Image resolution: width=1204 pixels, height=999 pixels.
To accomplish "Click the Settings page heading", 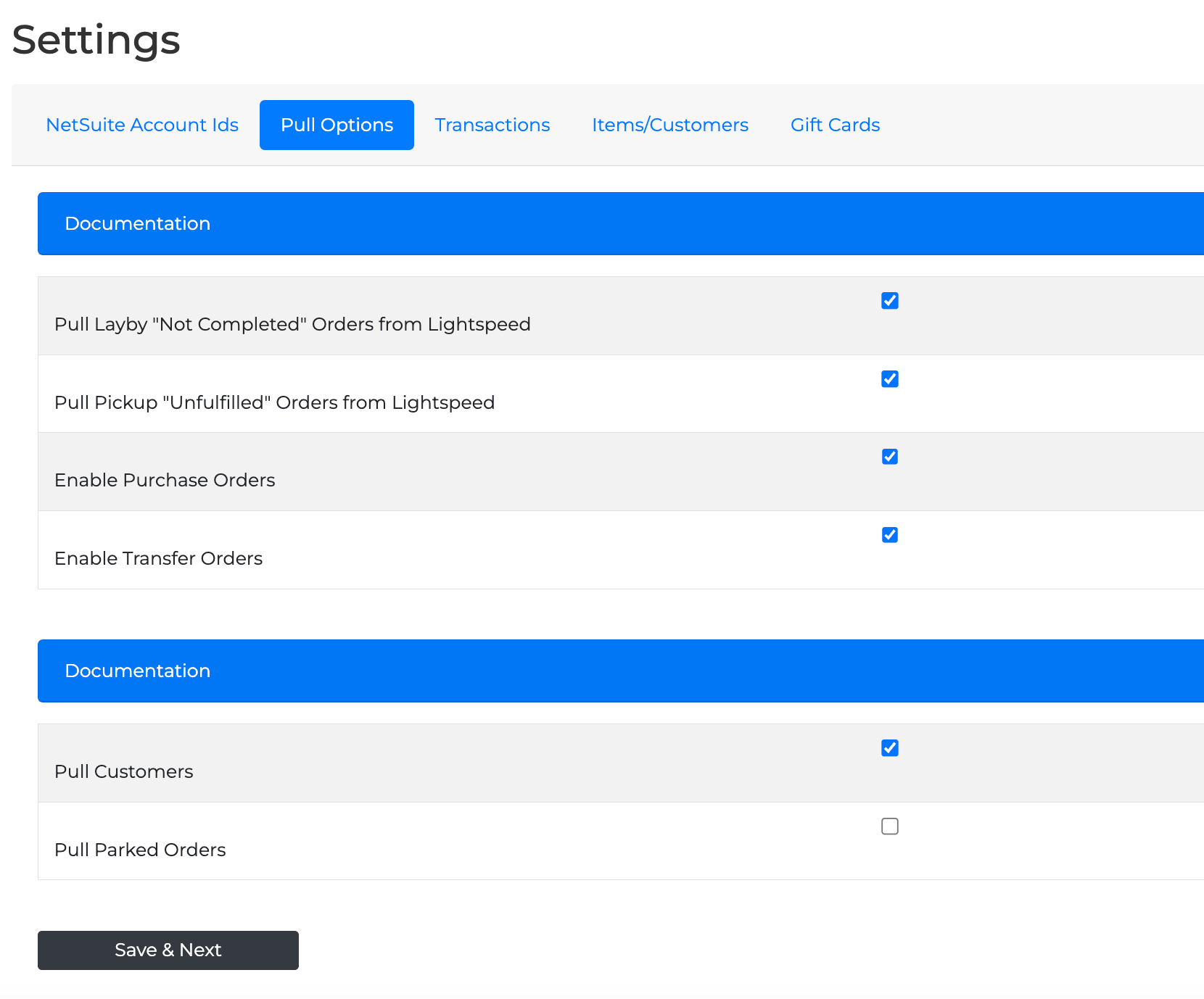I will coord(96,40).
